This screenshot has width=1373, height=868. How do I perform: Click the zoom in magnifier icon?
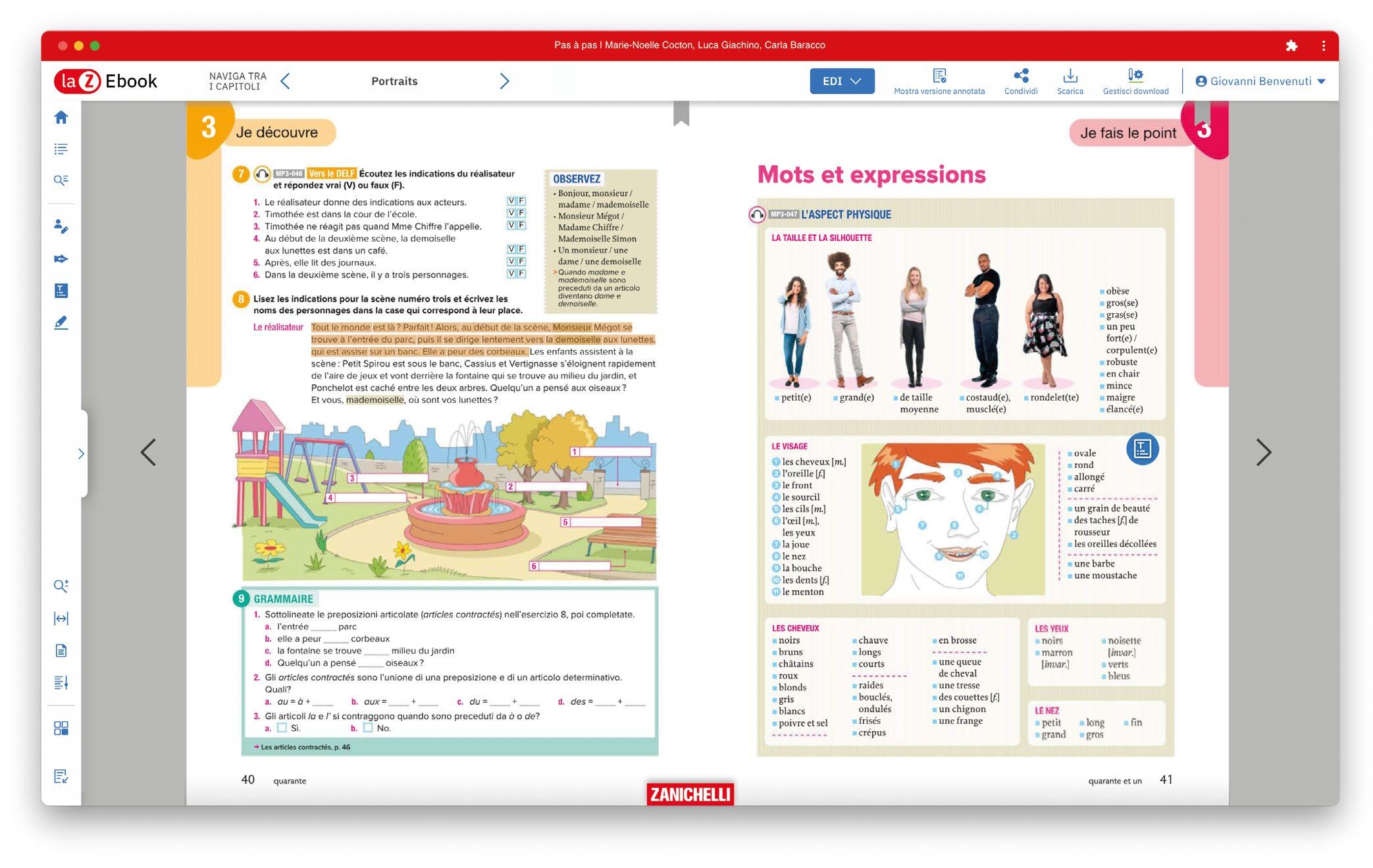(61, 586)
